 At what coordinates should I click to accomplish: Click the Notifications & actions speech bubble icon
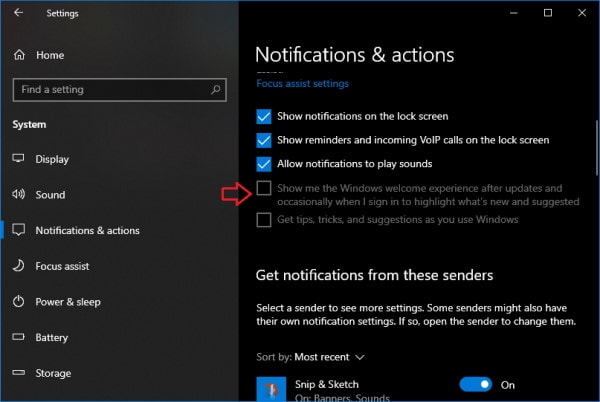pos(18,230)
